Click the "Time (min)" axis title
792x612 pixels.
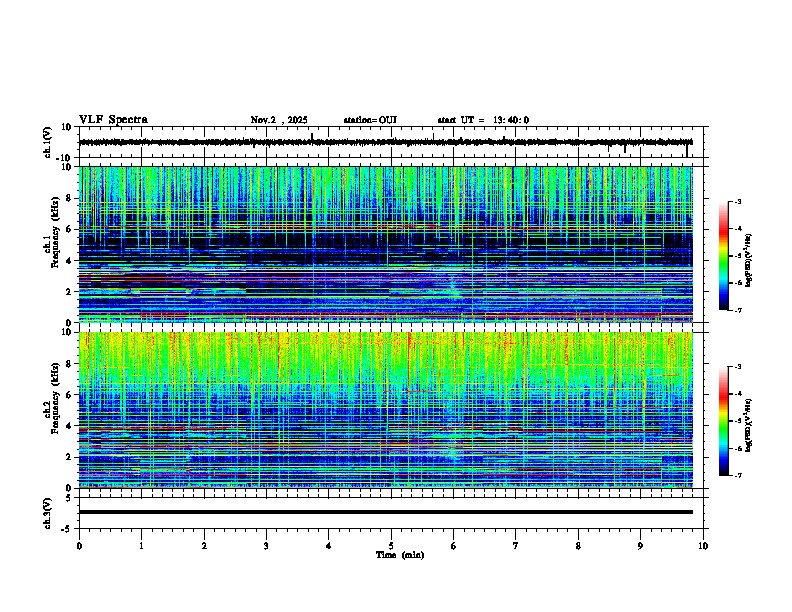point(400,555)
